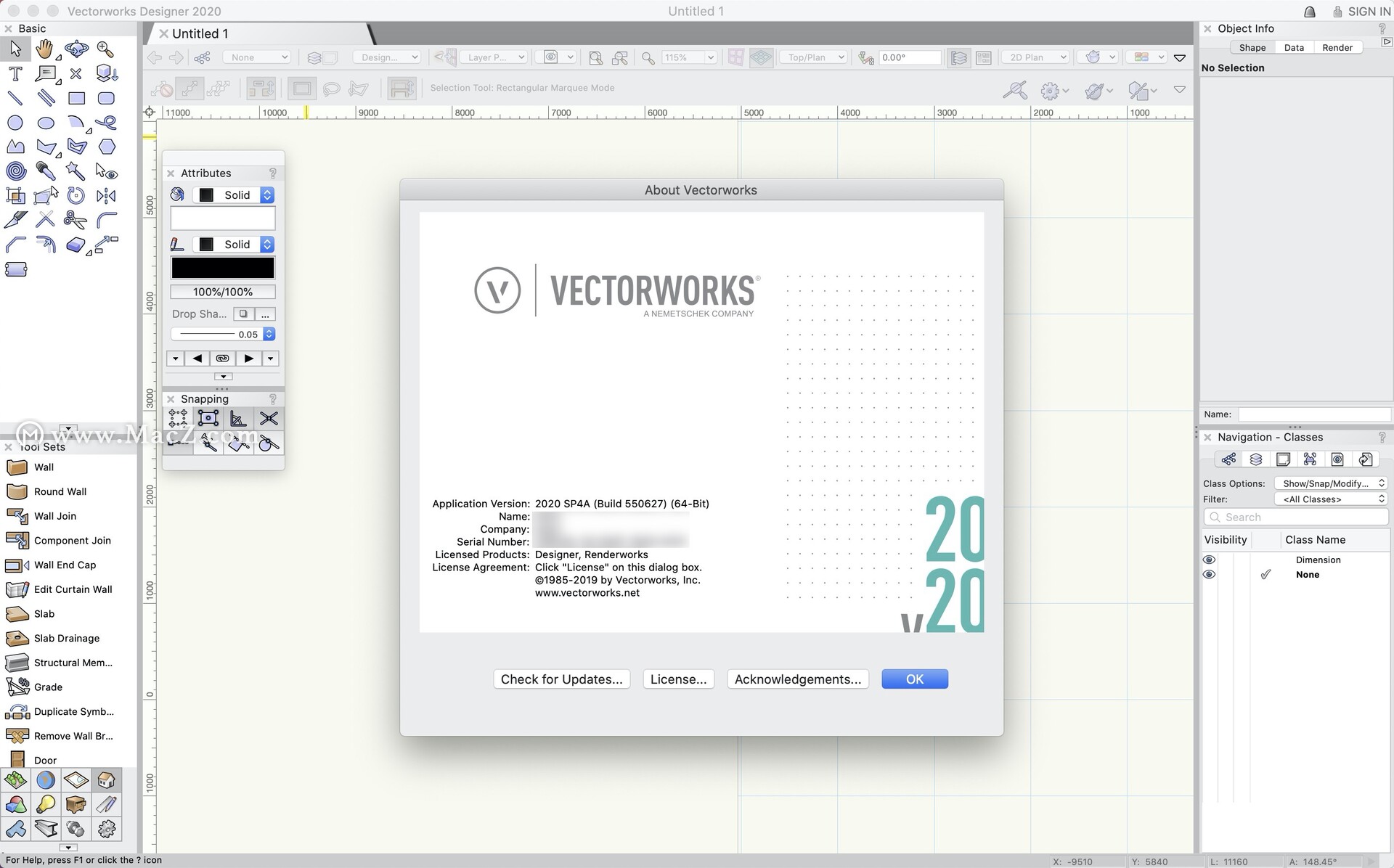The width and height of the screenshot is (1394, 868).
Task: Open the Classes navigation icon
Action: 1228,459
